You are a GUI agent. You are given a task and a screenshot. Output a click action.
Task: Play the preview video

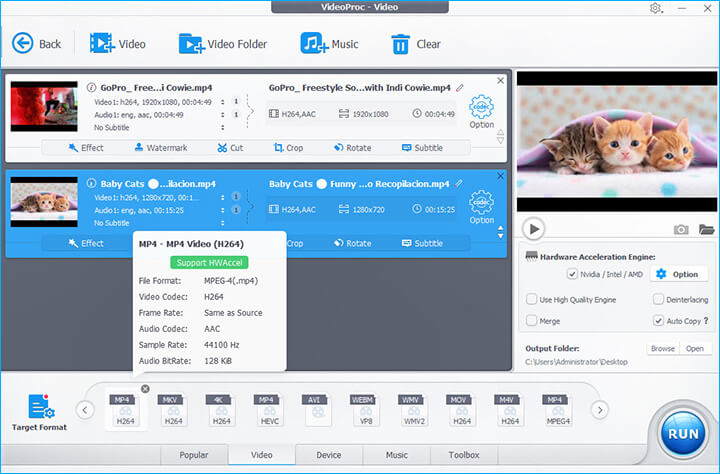[534, 229]
